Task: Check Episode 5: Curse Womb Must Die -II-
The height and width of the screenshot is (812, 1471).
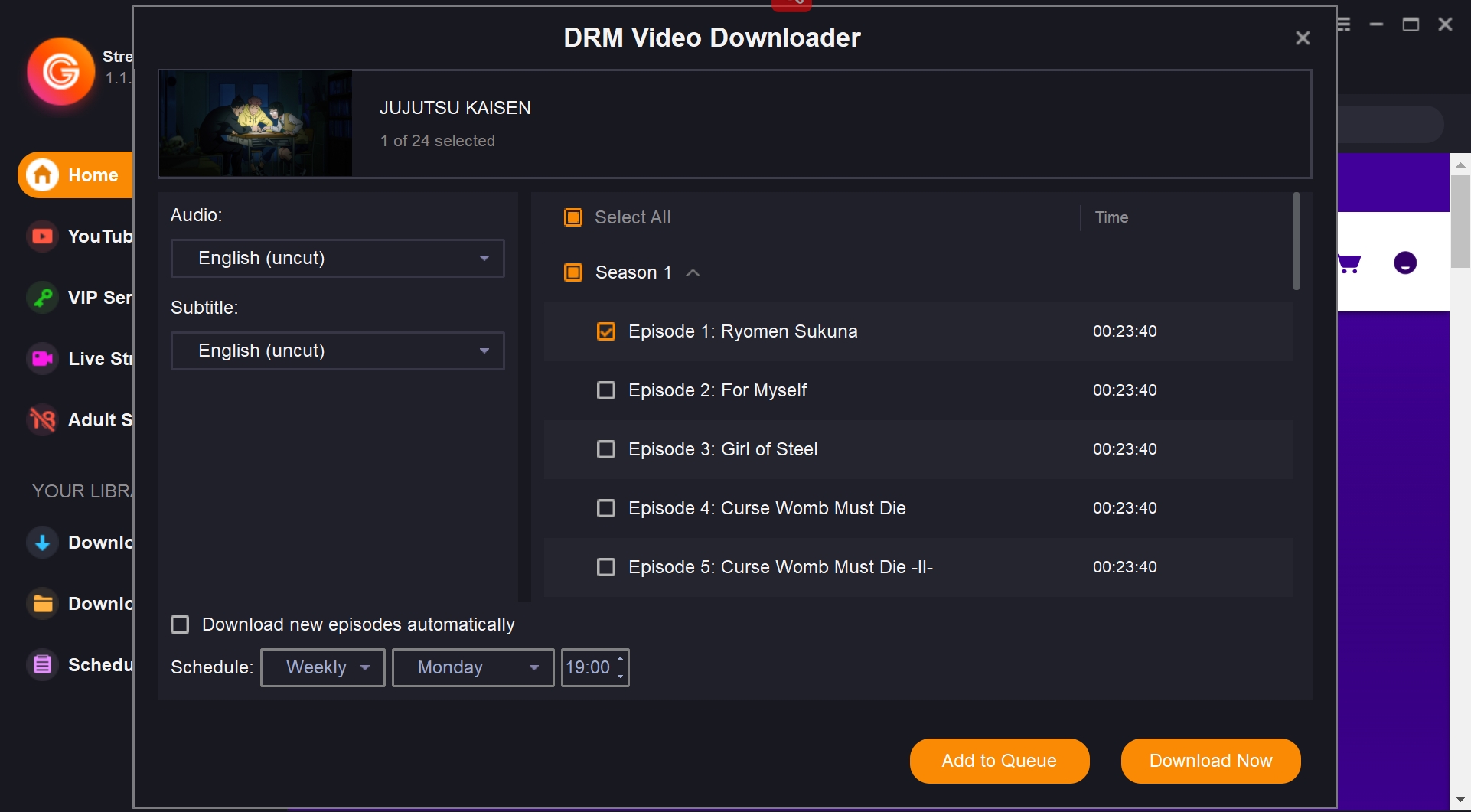Action: (x=606, y=567)
